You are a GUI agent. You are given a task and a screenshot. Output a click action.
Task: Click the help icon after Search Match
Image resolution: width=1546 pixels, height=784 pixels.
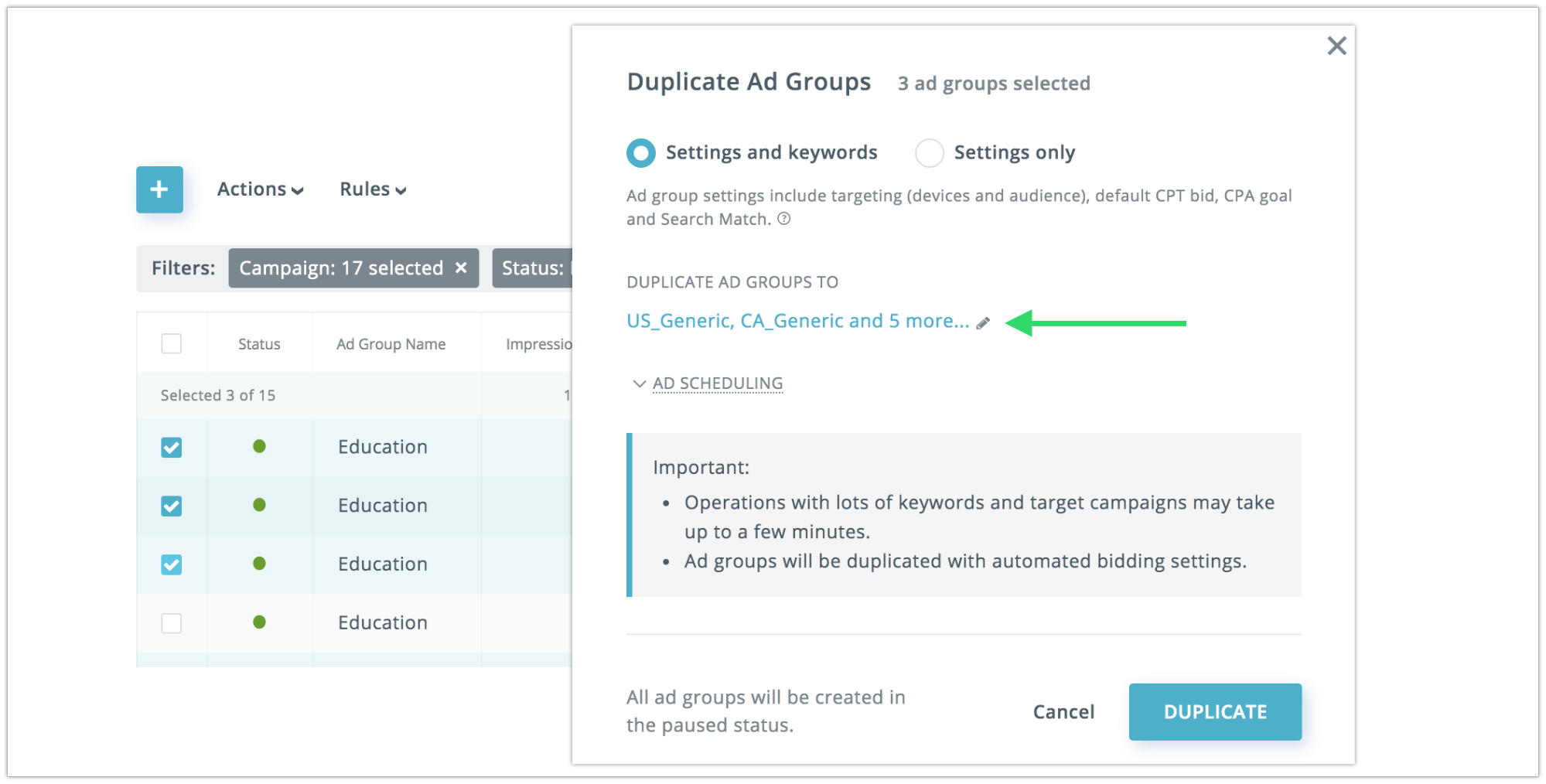point(784,219)
